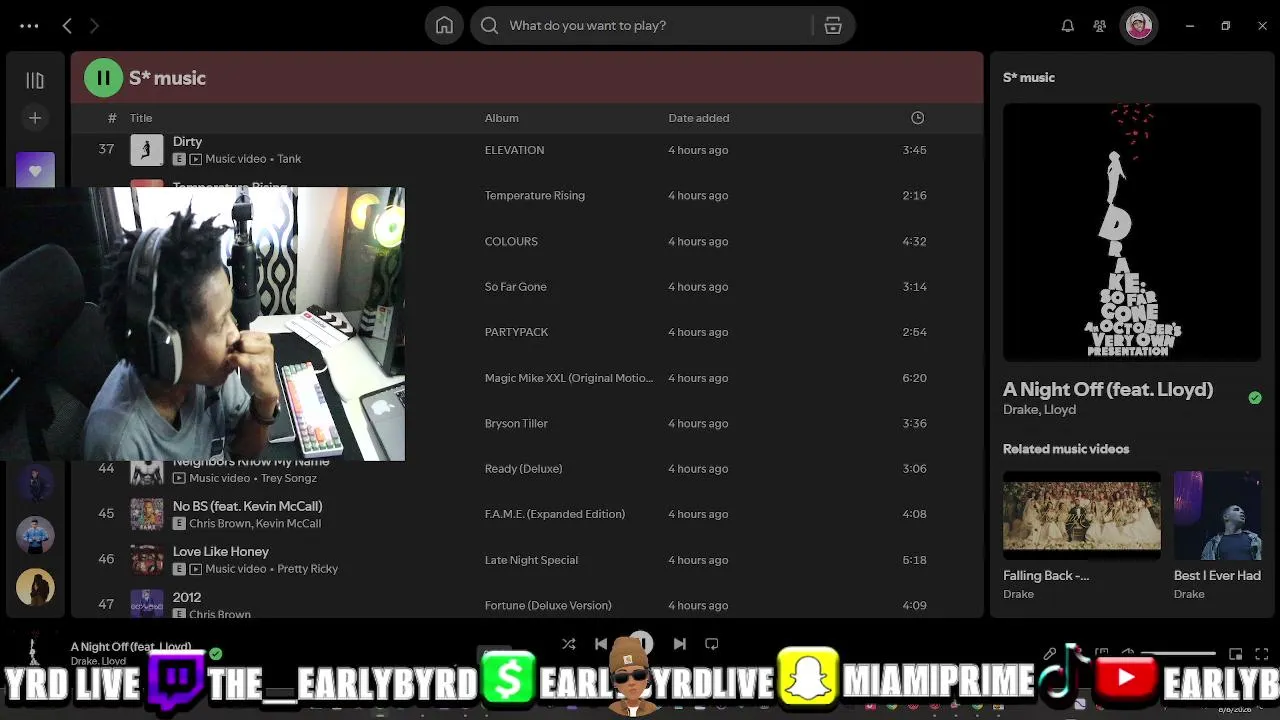This screenshot has height=720, width=1280.
Task: Open "A Night Off (feat. Lloyd)" title in sidebar
Action: [1108, 390]
